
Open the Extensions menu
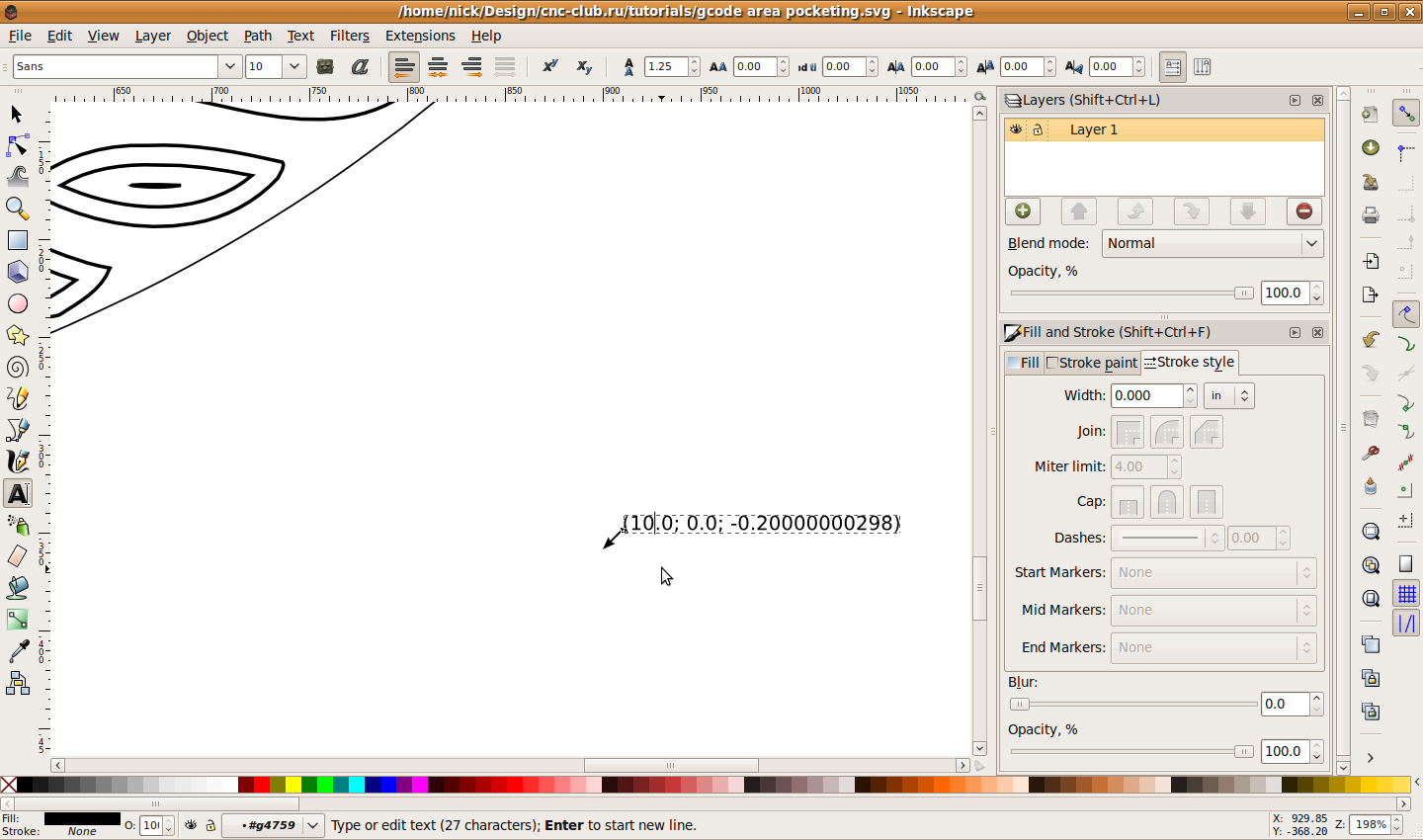420,36
